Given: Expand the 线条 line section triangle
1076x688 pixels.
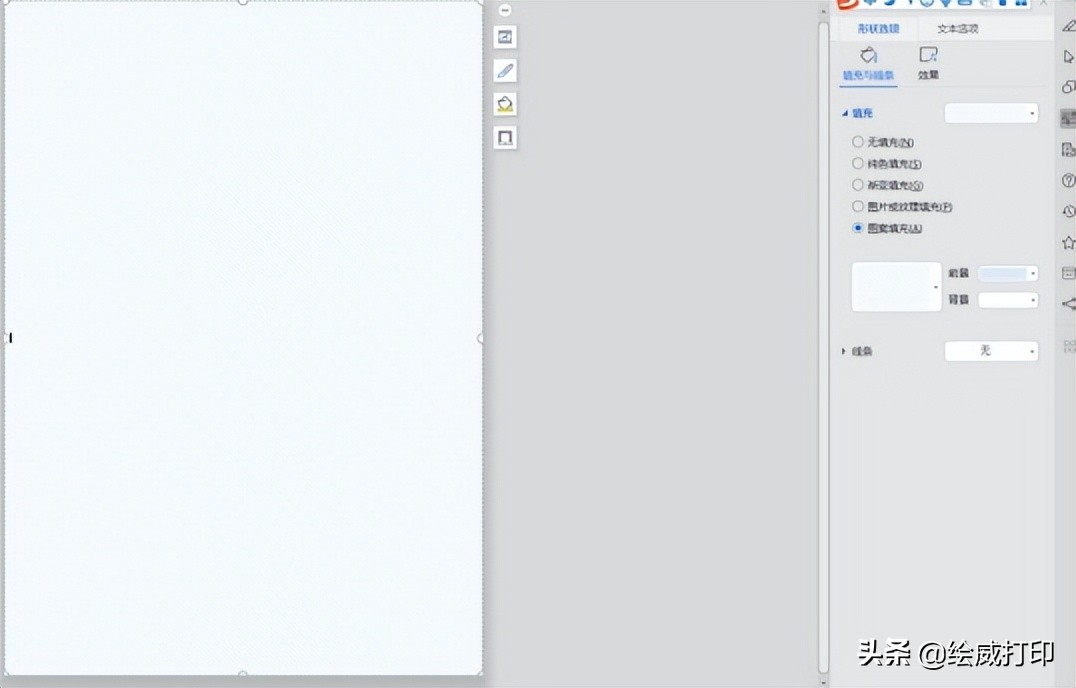Looking at the screenshot, I should 844,351.
